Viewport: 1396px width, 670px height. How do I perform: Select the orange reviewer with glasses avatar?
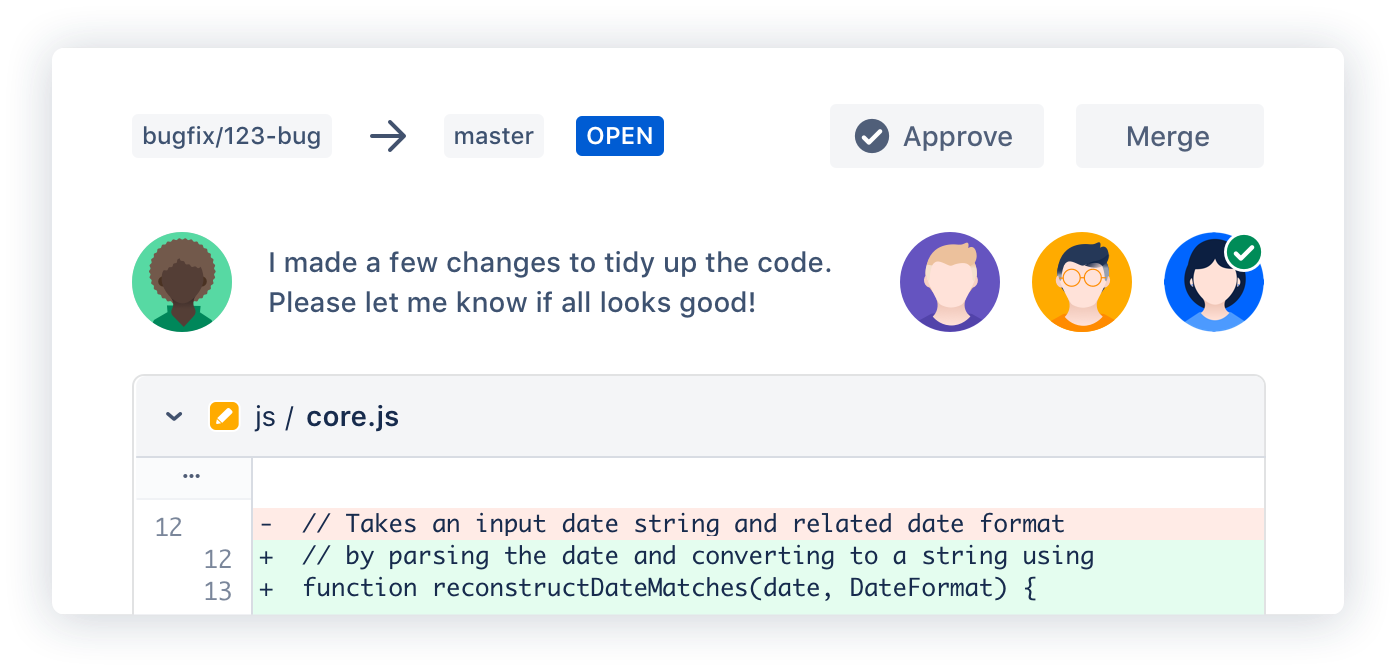pyautogui.click(x=1082, y=281)
